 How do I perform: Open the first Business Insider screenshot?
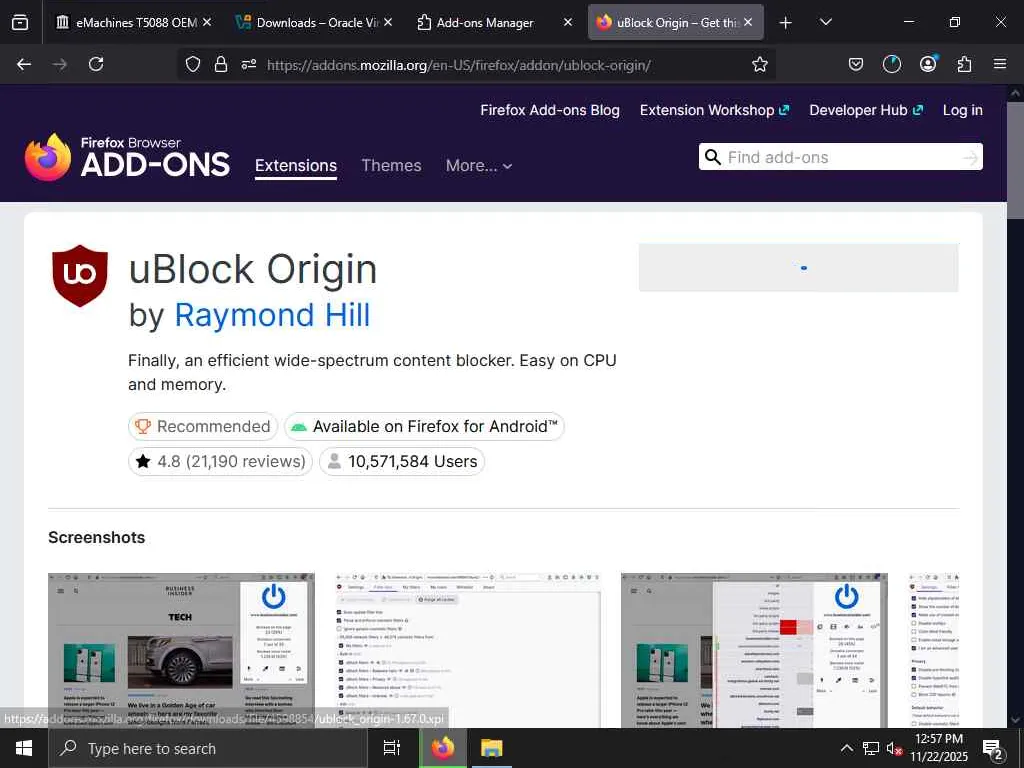181,650
